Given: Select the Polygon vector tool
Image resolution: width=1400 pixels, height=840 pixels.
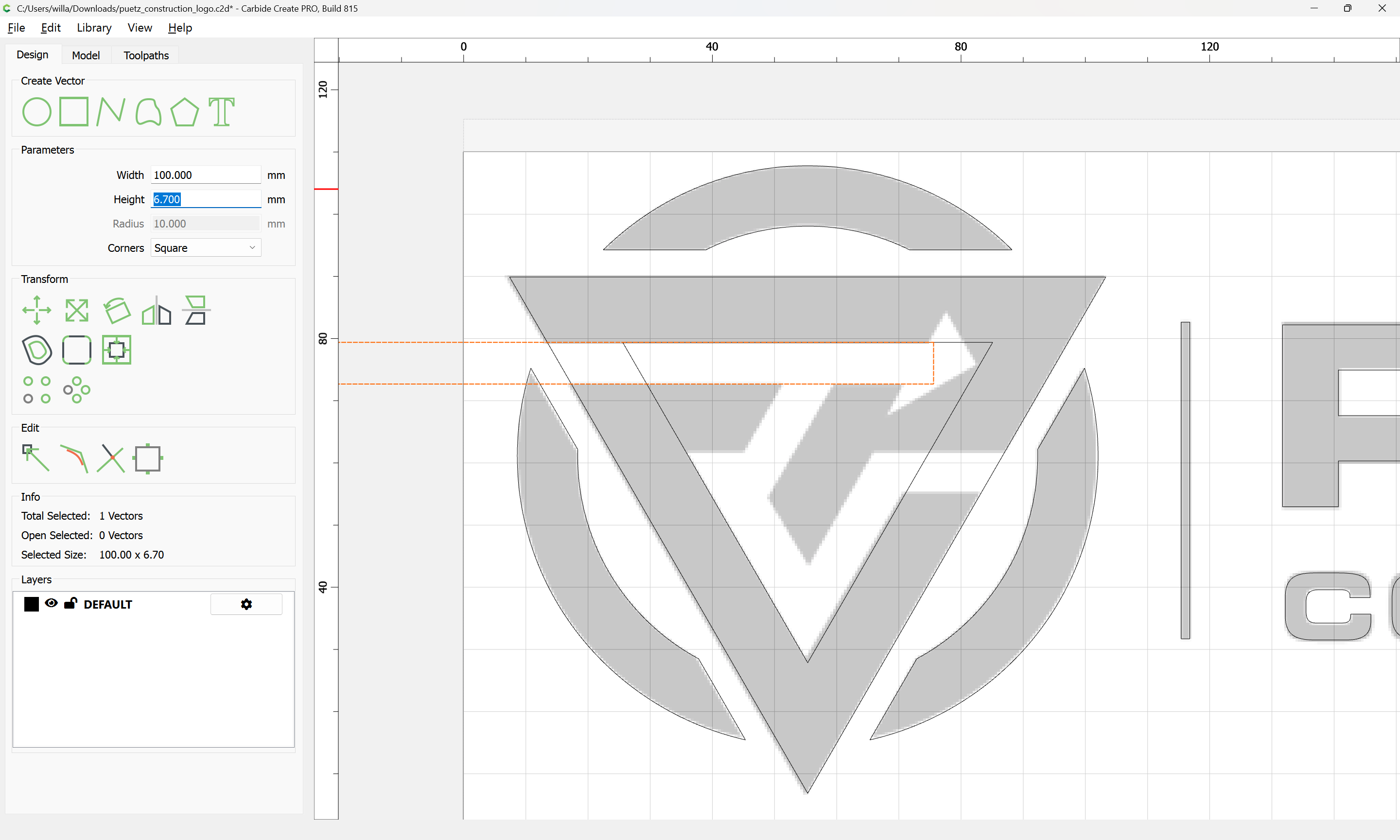Looking at the screenshot, I should tap(185, 111).
